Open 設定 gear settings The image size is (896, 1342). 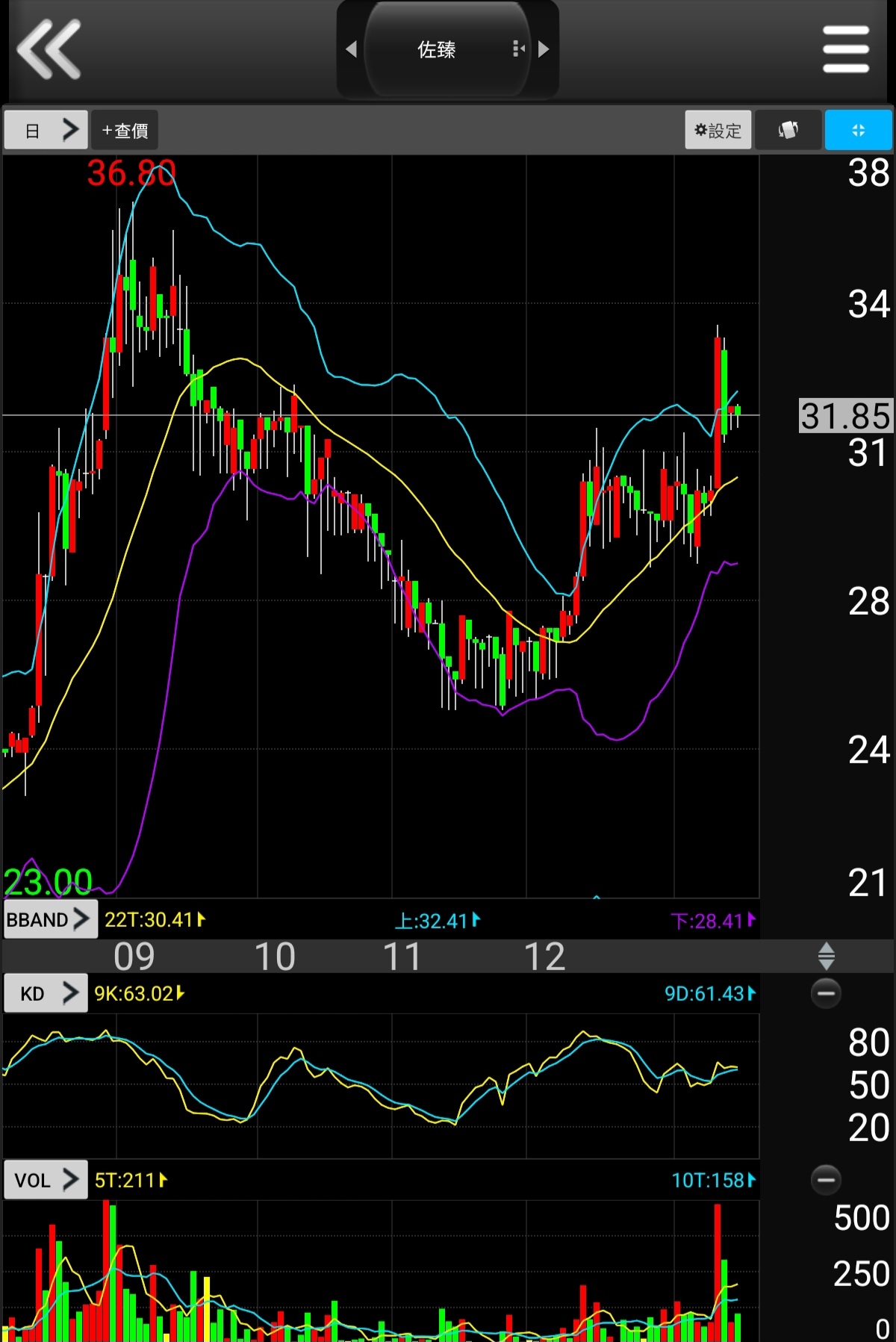[x=718, y=130]
